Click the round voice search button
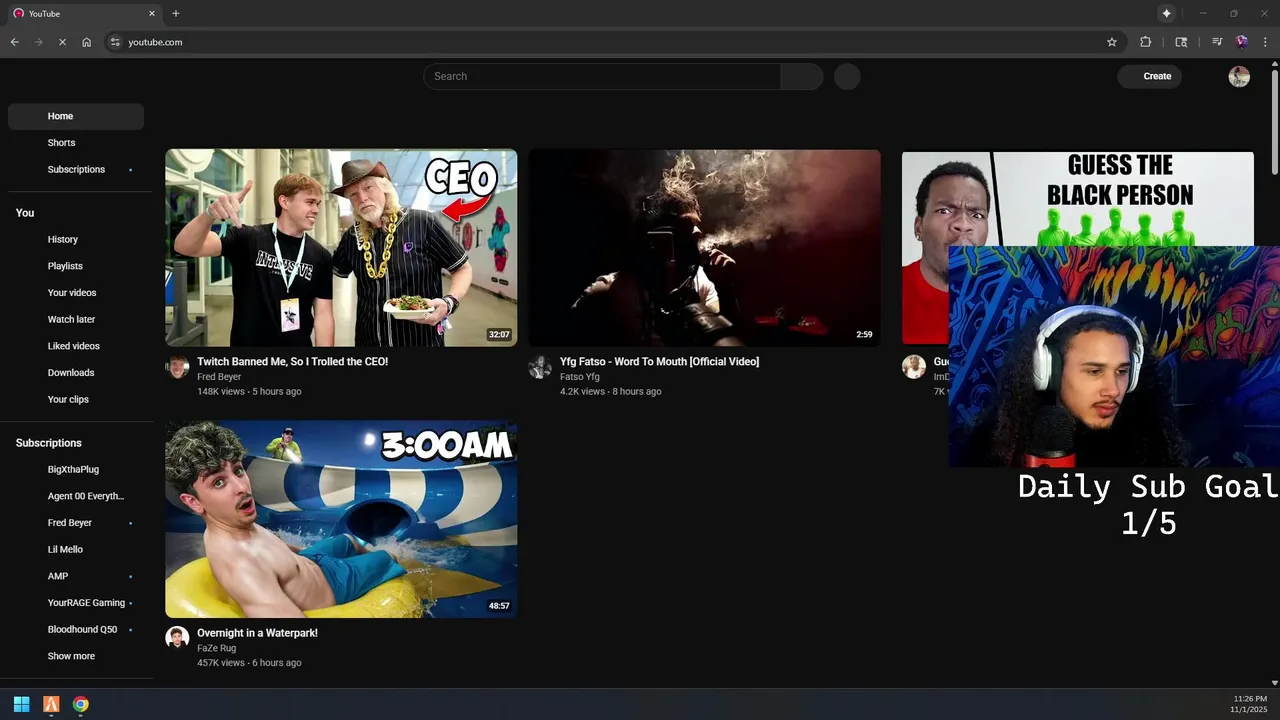This screenshot has height=720, width=1280. click(847, 77)
